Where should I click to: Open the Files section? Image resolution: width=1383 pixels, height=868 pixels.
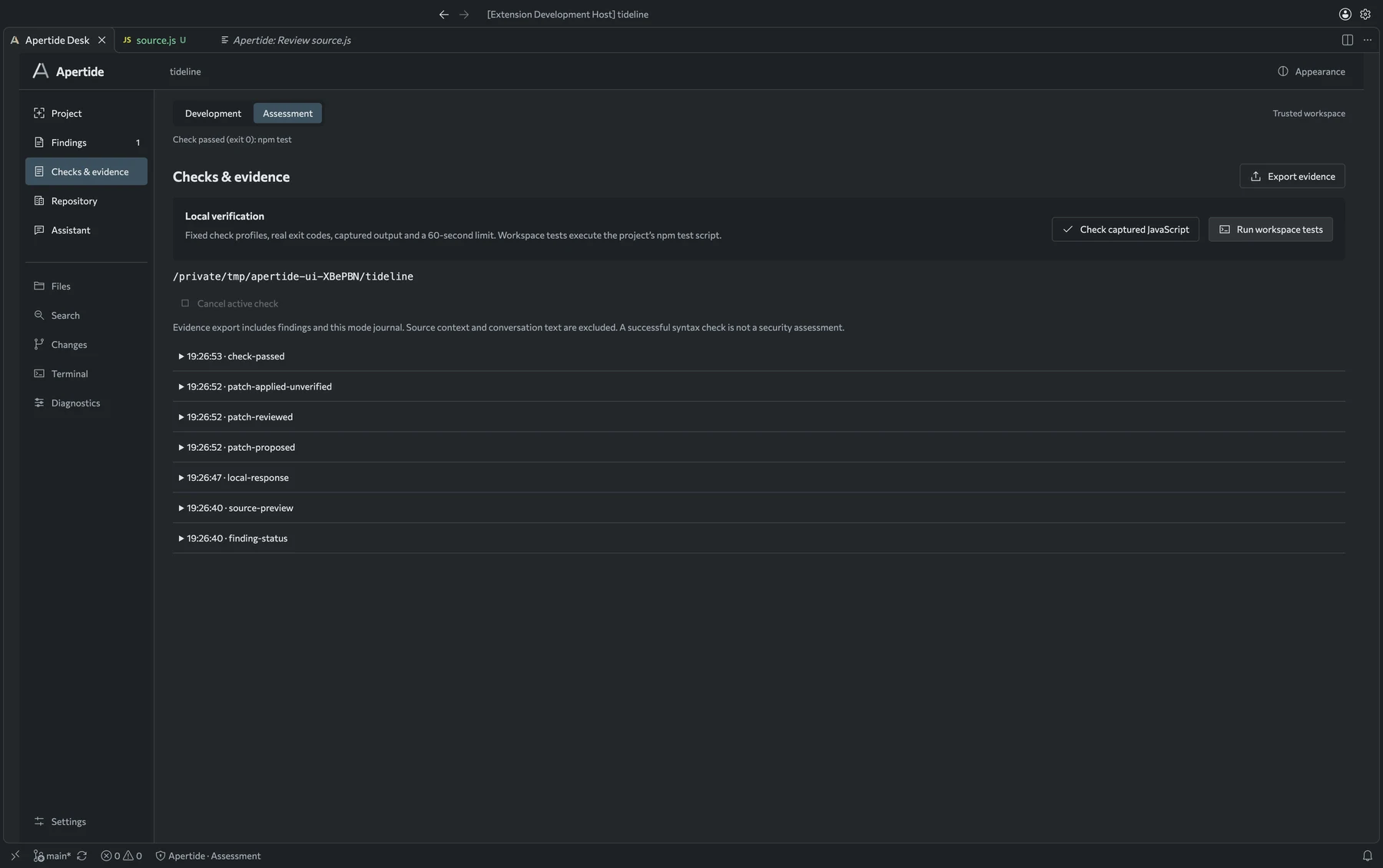click(x=86, y=286)
